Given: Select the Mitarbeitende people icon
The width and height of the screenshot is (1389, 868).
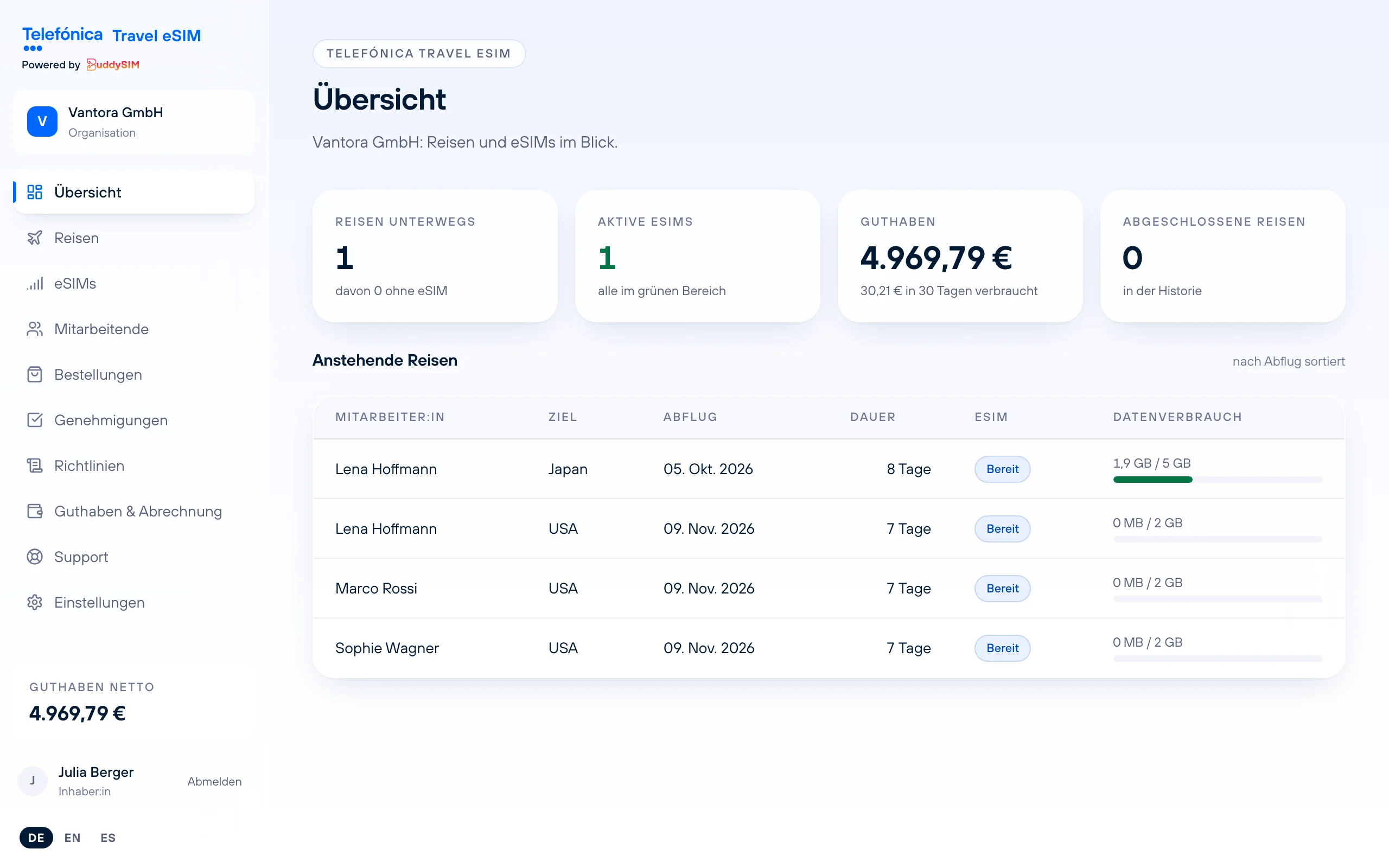Looking at the screenshot, I should (34, 329).
